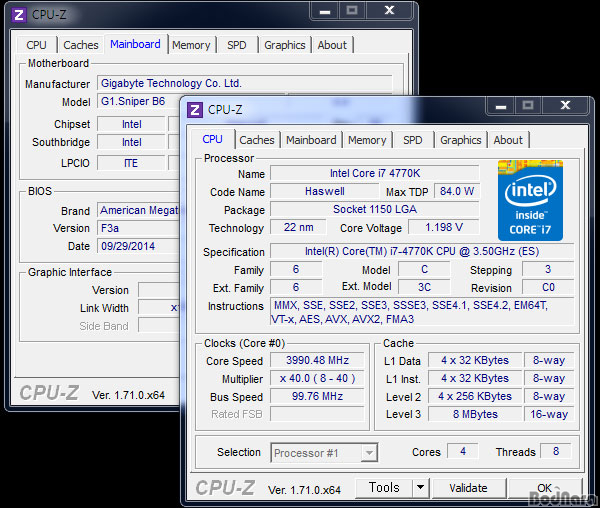Click the Stepping value 3
Viewport: 600px width, 508px height.
(548, 269)
